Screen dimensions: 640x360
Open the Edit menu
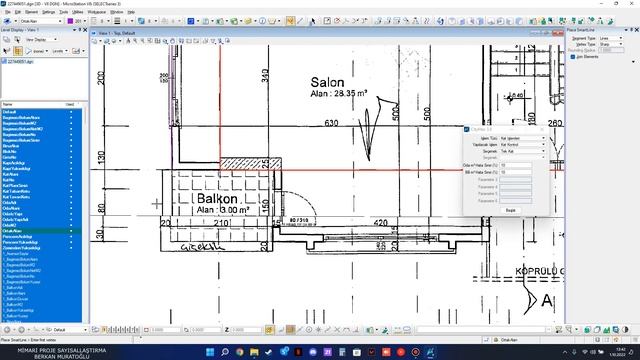coord(18,12)
